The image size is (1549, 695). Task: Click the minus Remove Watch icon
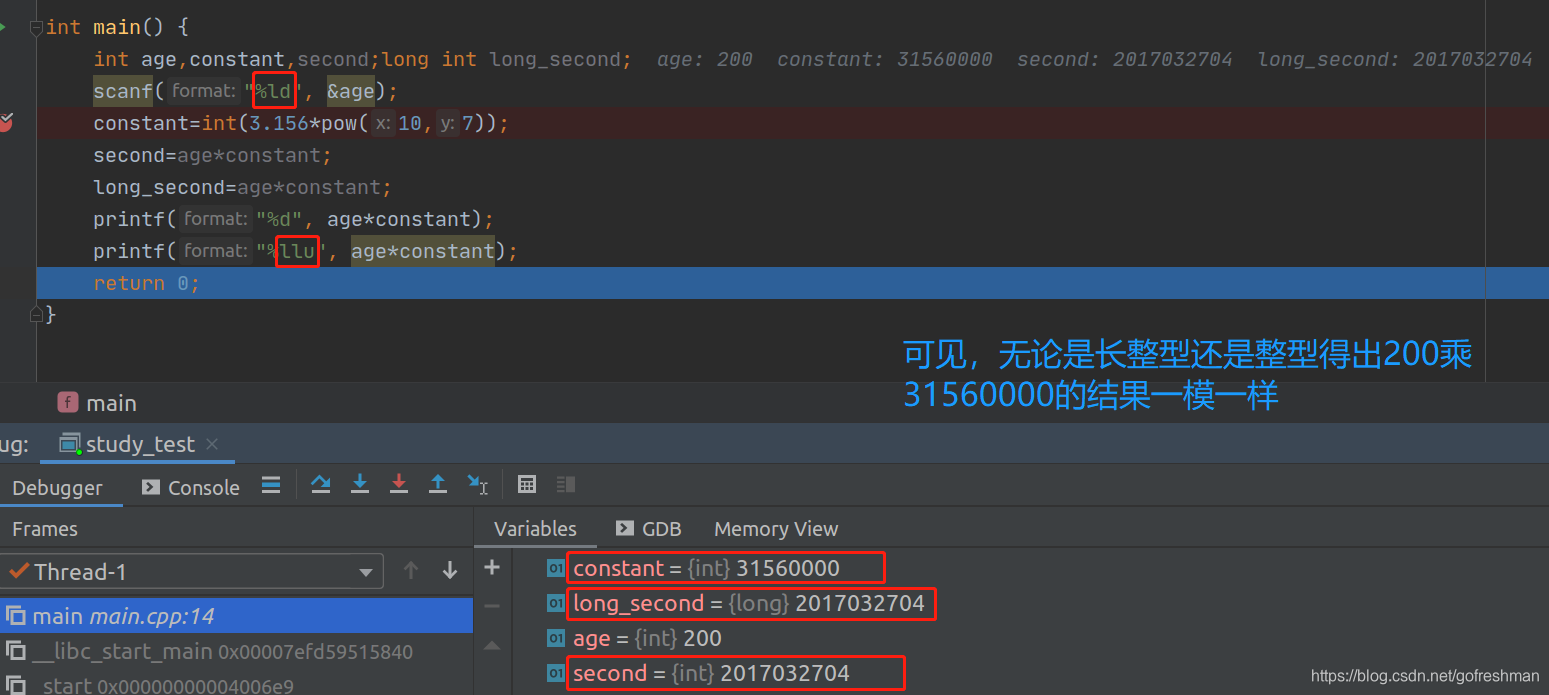click(491, 606)
